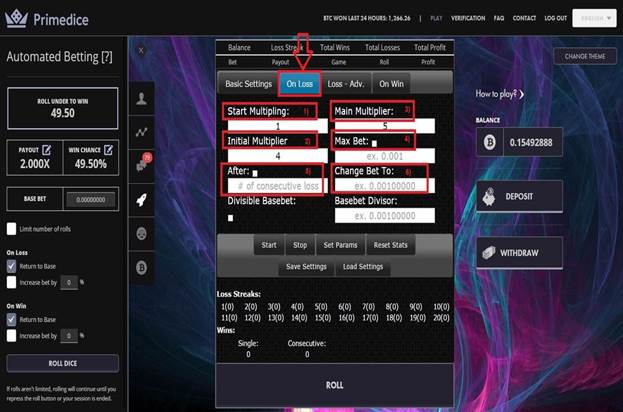Click the Save Settings button
This screenshot has width=623, height=412.
click(306, 267)
